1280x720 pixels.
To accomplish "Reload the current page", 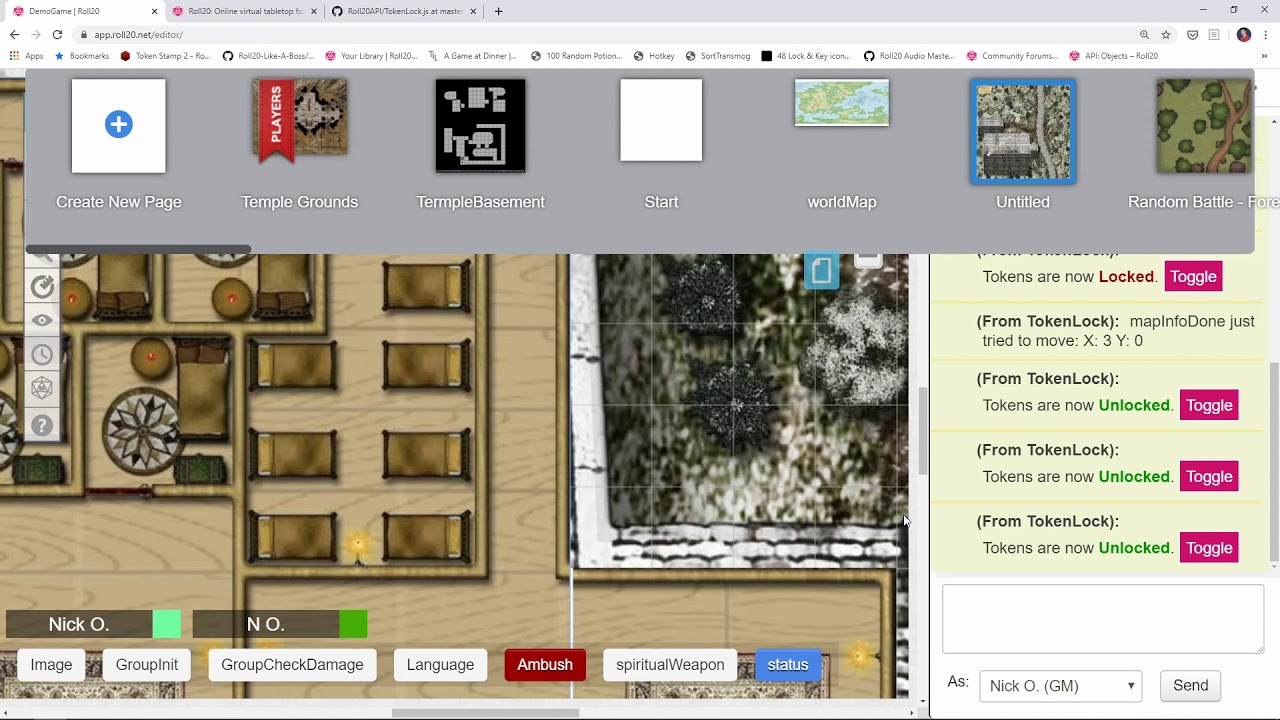I will 57,34.
